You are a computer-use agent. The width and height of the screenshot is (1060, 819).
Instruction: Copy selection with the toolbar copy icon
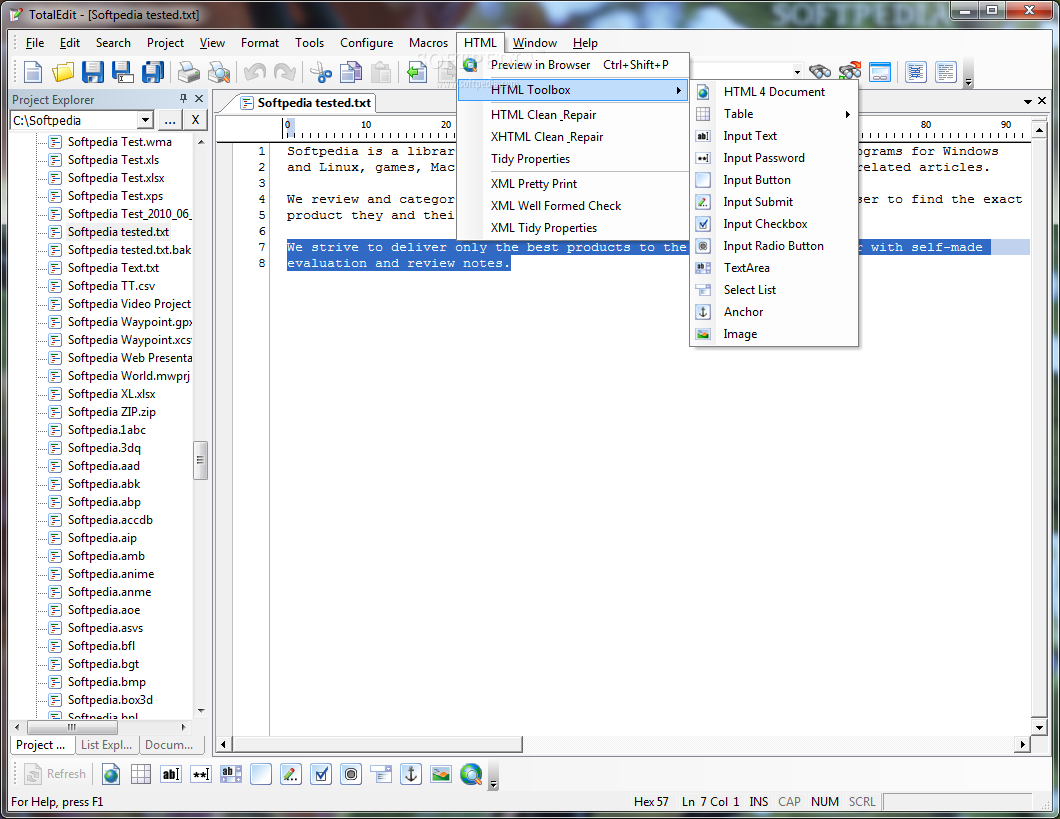tap(351, 72)
